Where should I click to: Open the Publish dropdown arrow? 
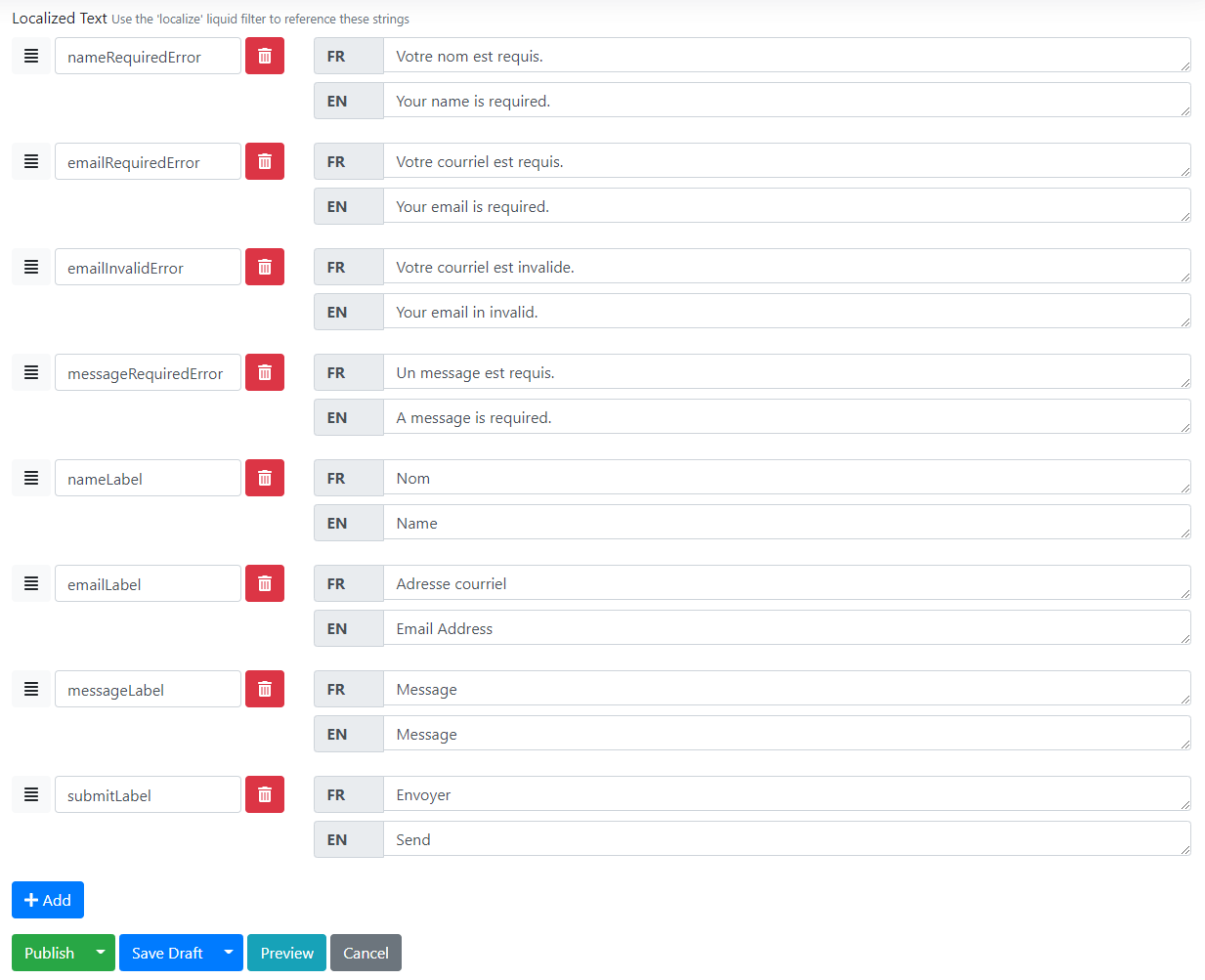click(x=101, y=953)
